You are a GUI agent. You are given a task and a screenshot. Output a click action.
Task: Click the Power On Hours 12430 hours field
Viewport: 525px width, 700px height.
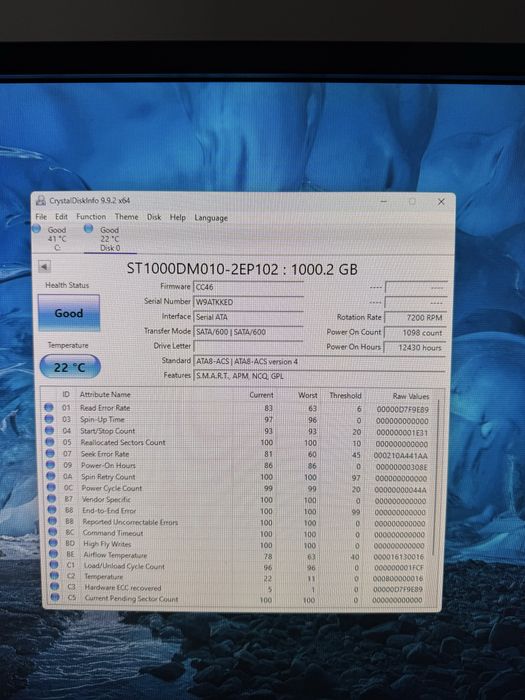click(415, 347)
